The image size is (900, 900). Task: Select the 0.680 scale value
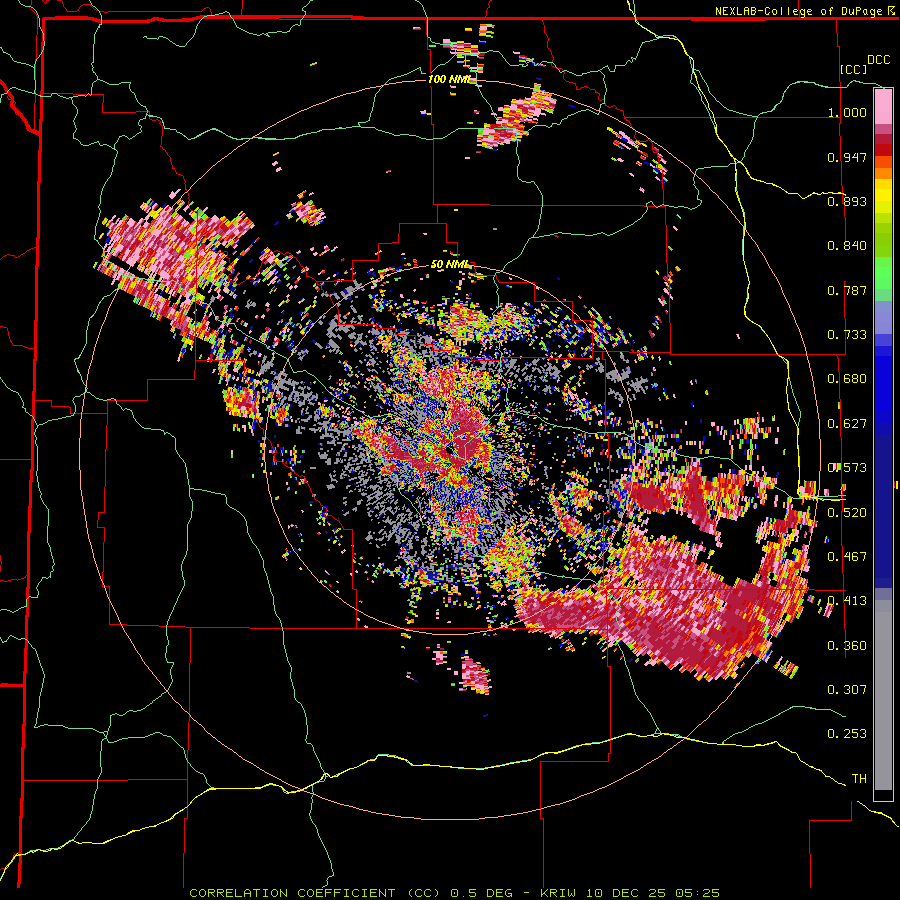tap(847, 379)
